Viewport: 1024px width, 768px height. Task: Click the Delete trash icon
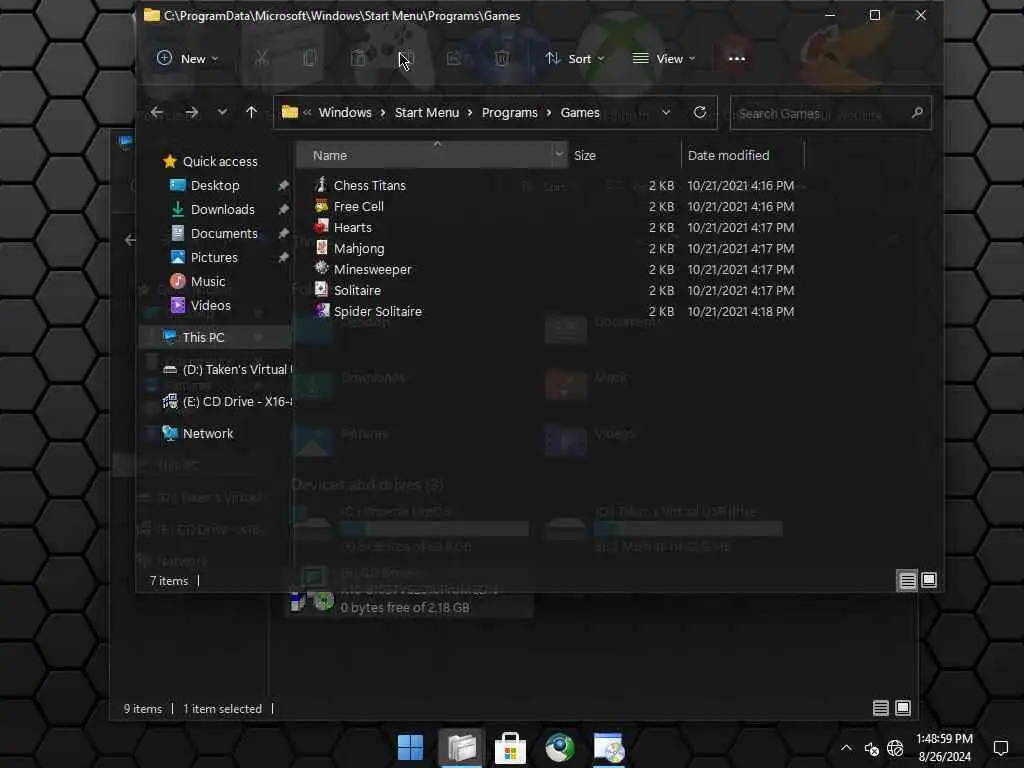click(502, 59)
